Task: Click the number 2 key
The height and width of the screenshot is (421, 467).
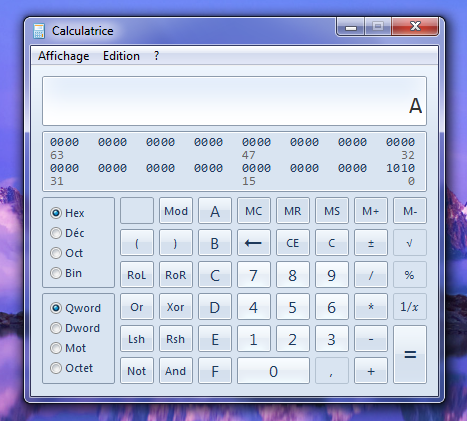Action: (293, 339)
